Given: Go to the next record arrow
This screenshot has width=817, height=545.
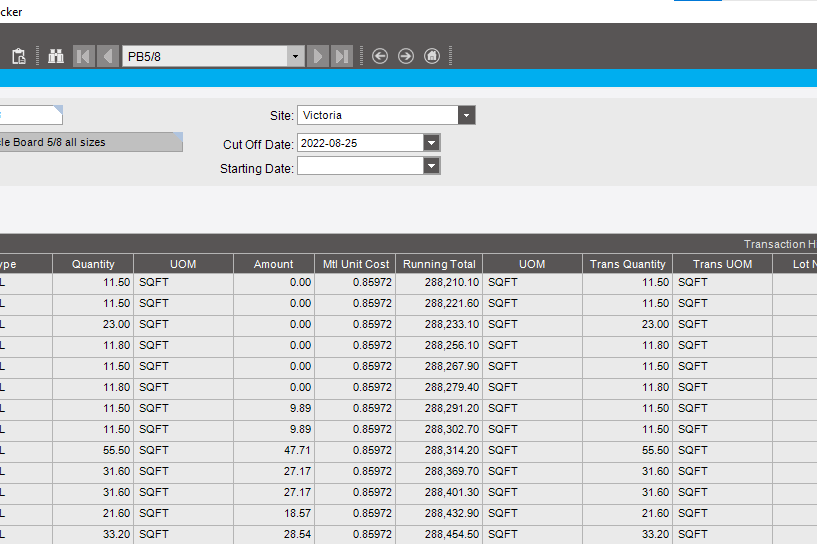Looking at the screenshot, I should point(318,56).
